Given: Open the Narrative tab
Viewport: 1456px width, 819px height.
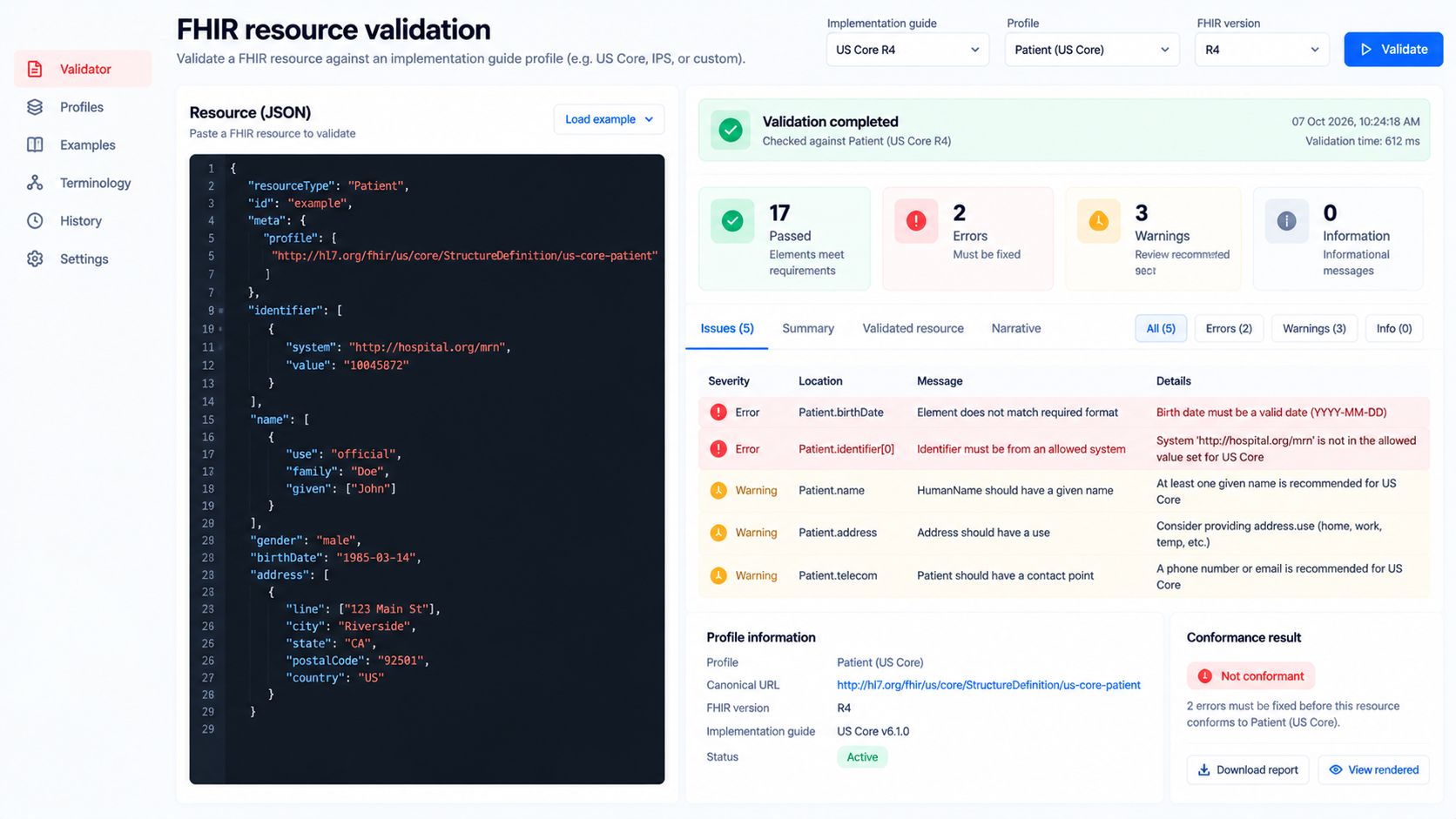Looking at the screenshot, I should [x=1016, y=328].
